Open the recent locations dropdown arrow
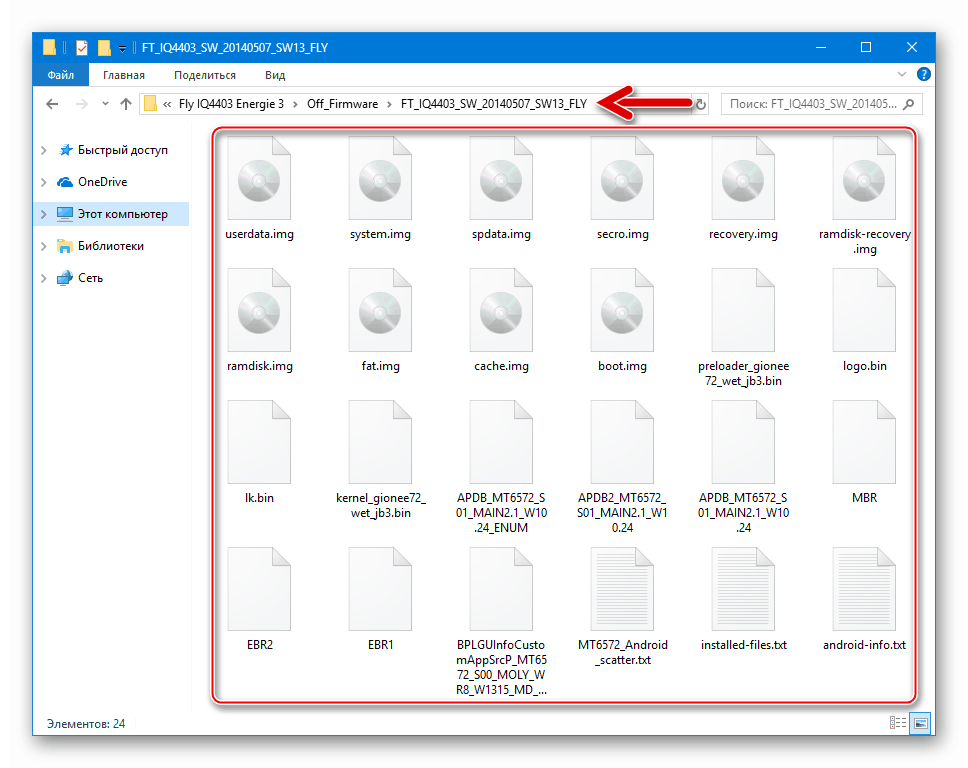This screenshot has width=968, height=768. click(x=103, y=104)
